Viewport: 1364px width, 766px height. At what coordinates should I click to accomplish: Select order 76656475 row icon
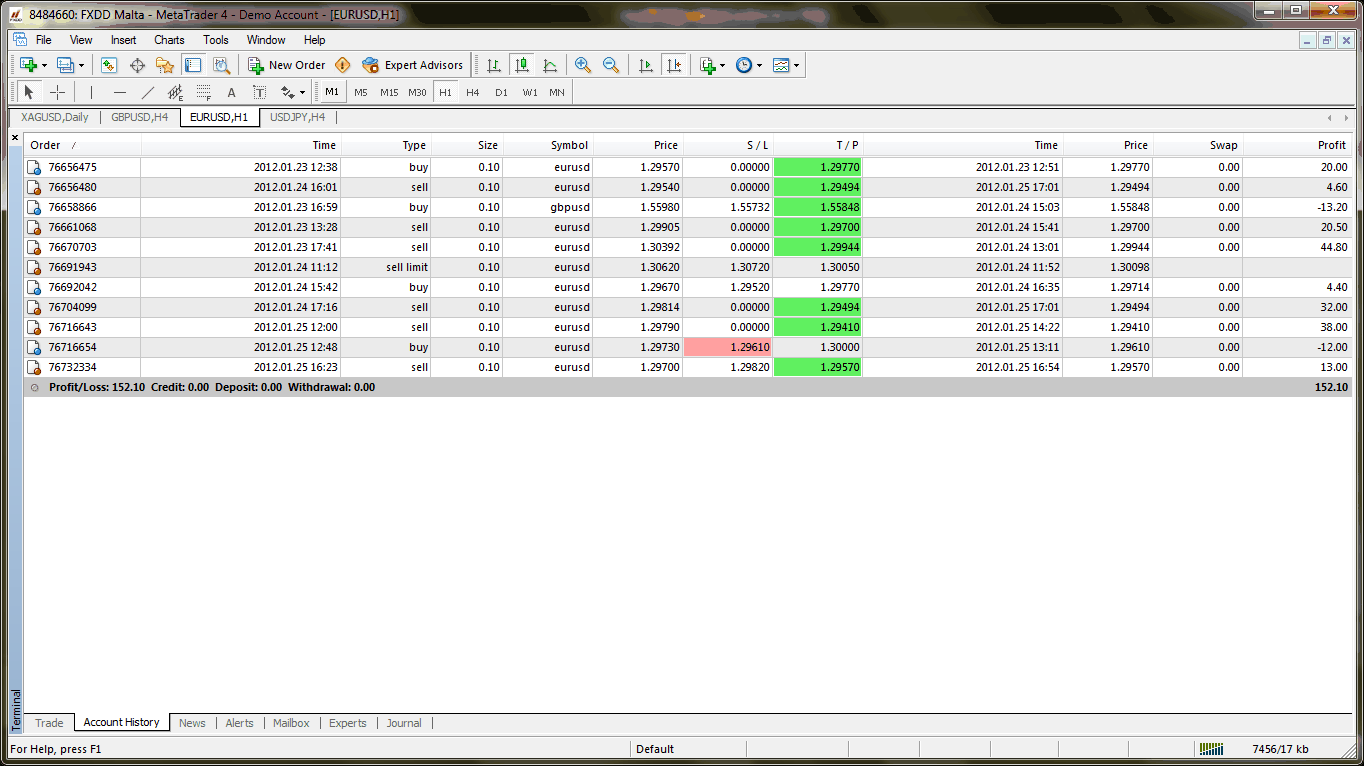point(34,168)
